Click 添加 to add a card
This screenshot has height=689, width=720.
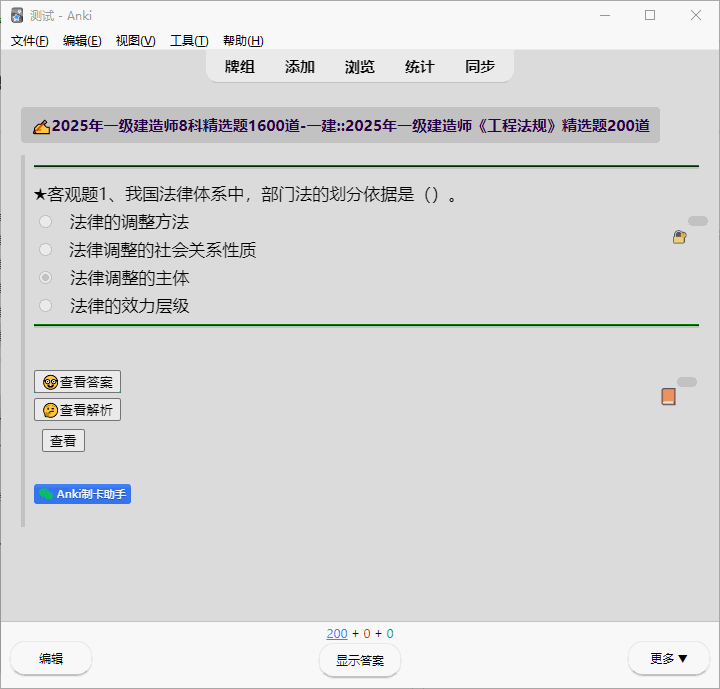300,67
